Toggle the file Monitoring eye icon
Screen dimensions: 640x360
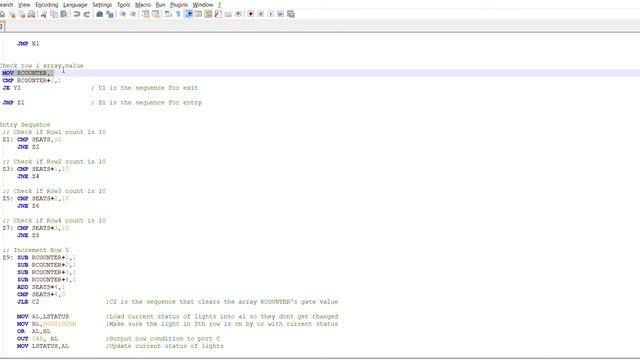[x=238, y=14]
